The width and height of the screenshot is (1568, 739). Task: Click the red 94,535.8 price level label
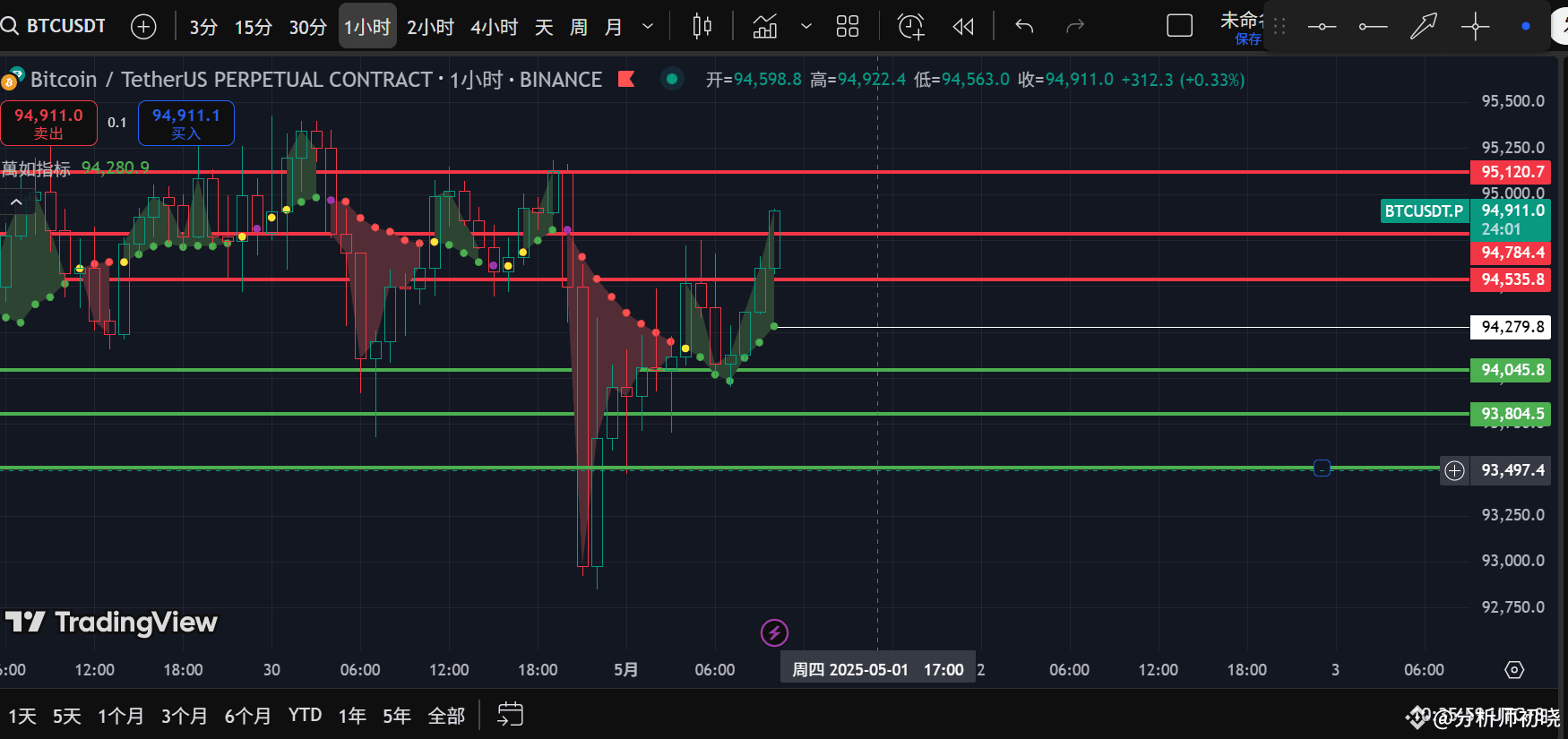coord(1511,279)
